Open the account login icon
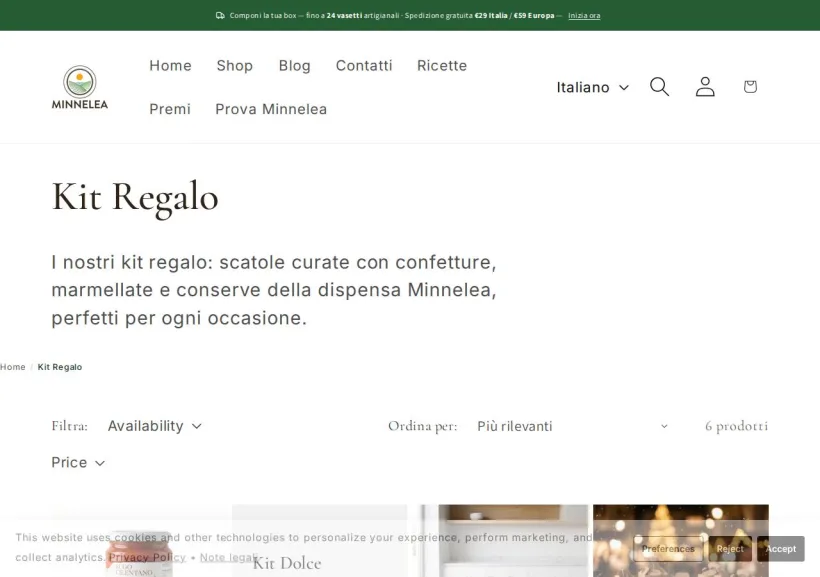Viewport: 820px width, 577px height. click(x=704, y=87)
